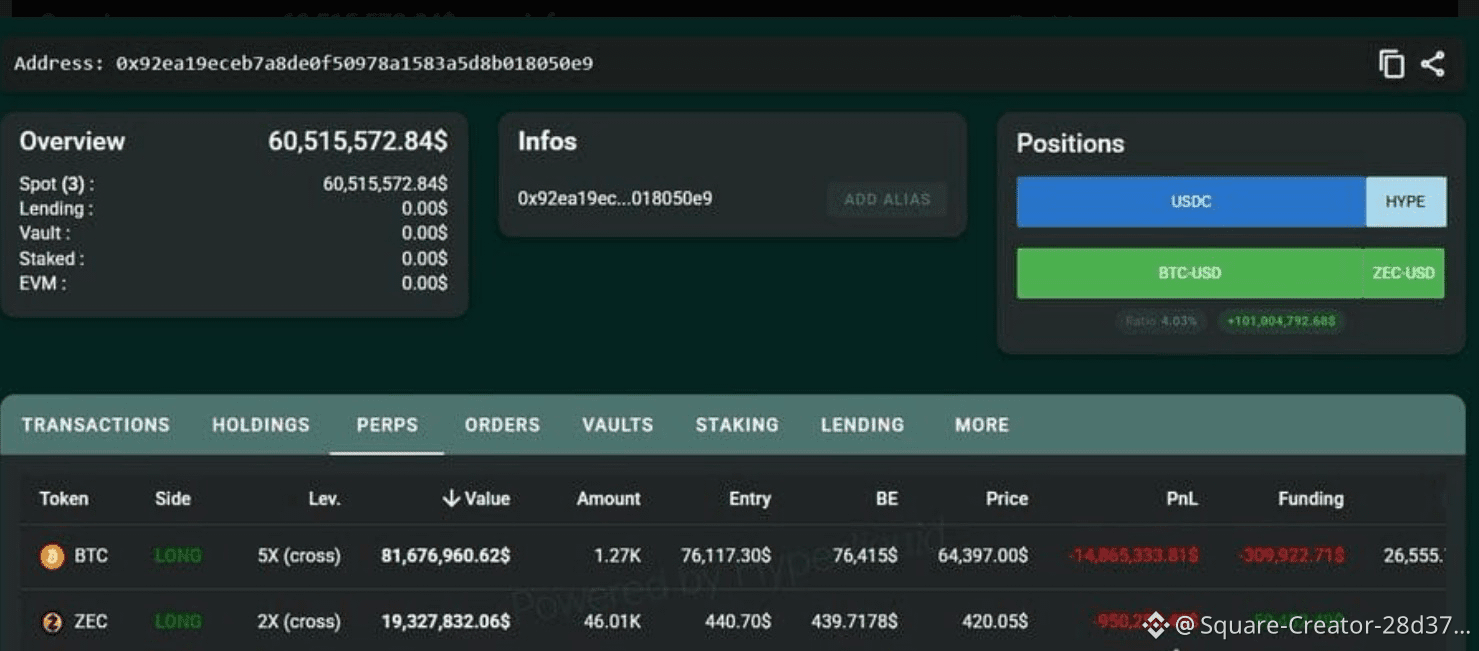
Task: Click the ZEC entry price 440.70$
Action: pos(738,622)
